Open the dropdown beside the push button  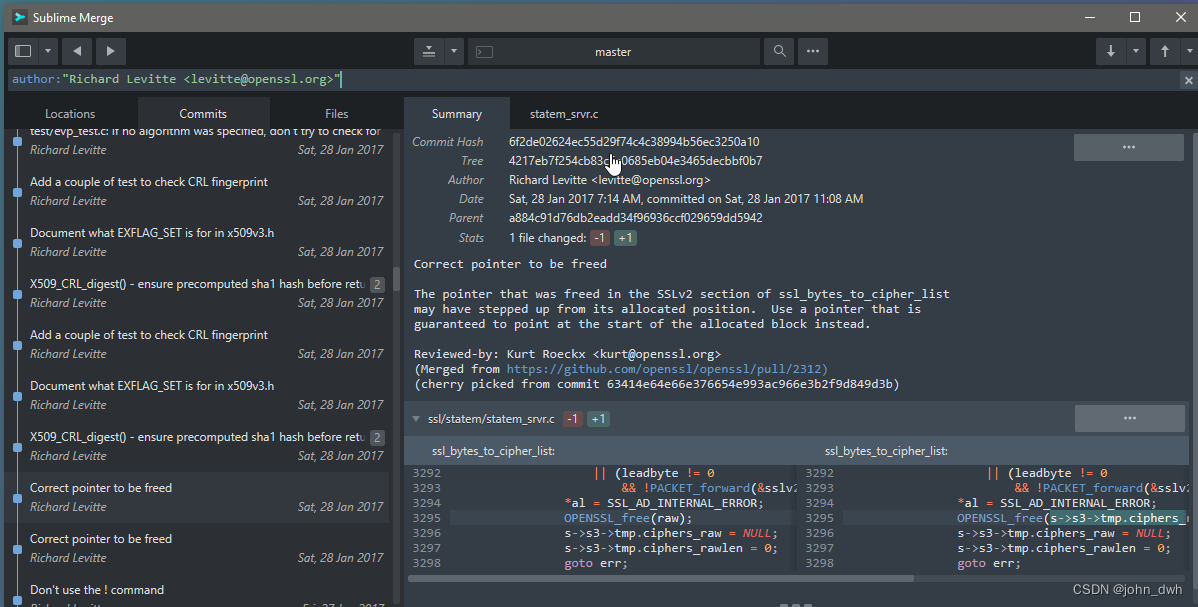[x=1188, y=51]
